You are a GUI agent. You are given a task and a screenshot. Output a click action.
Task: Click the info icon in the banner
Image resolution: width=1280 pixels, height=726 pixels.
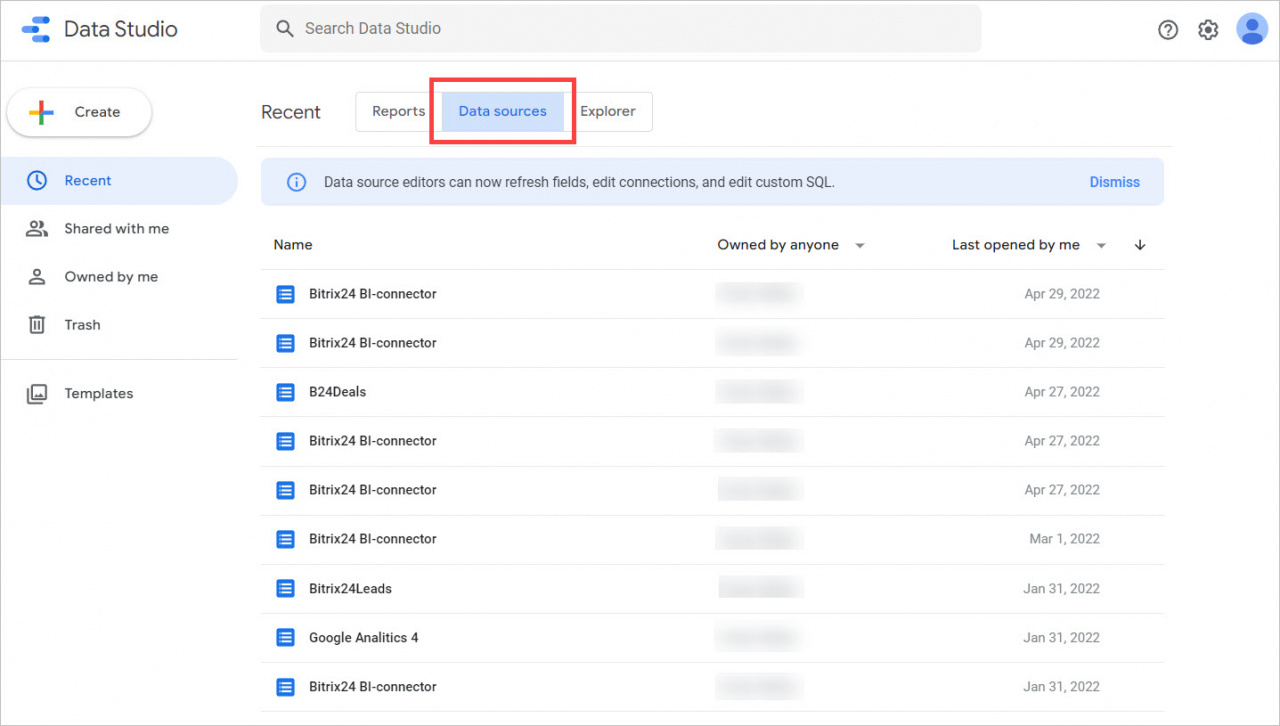click(x=296, y=182)
